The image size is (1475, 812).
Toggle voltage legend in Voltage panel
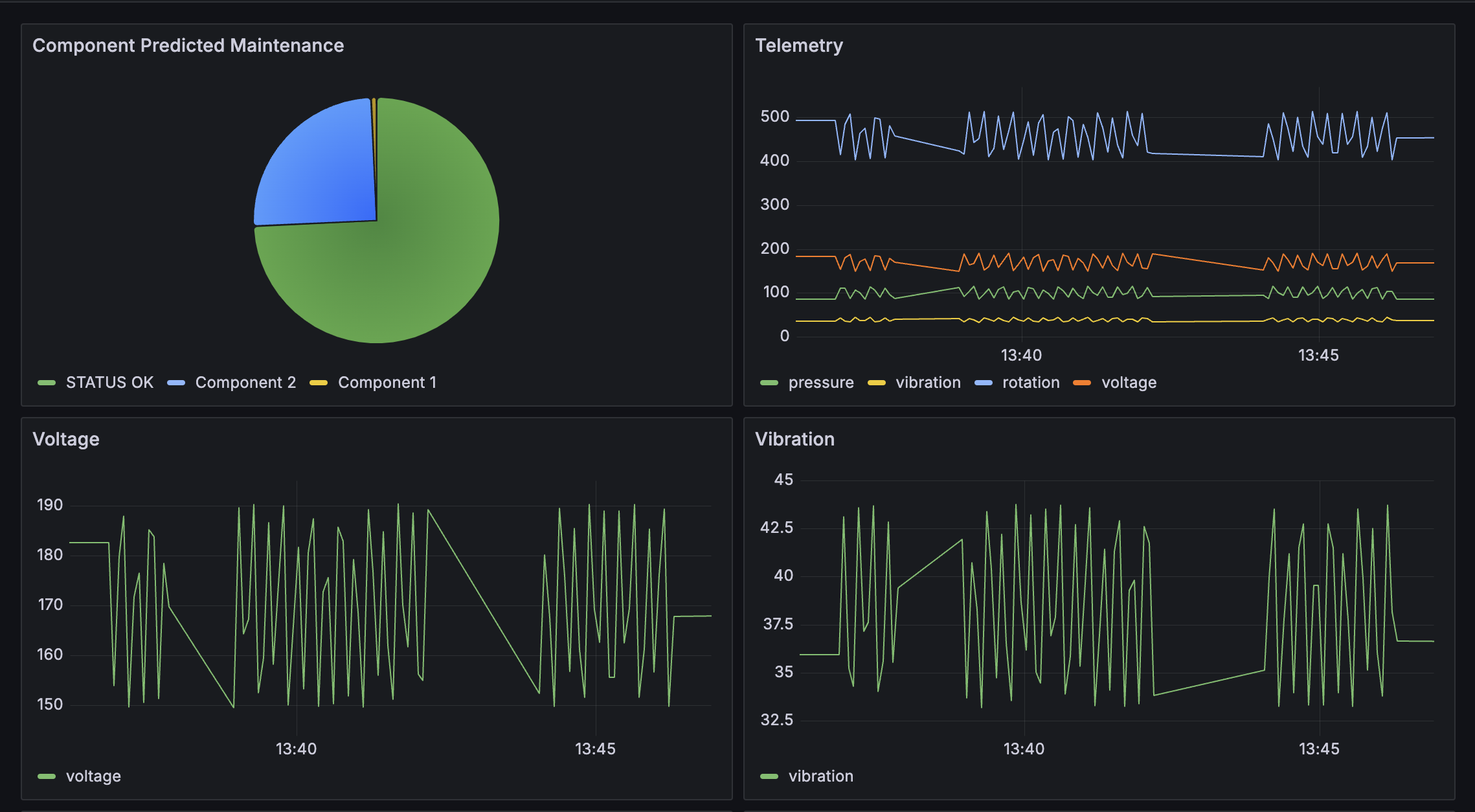[93, 776]
